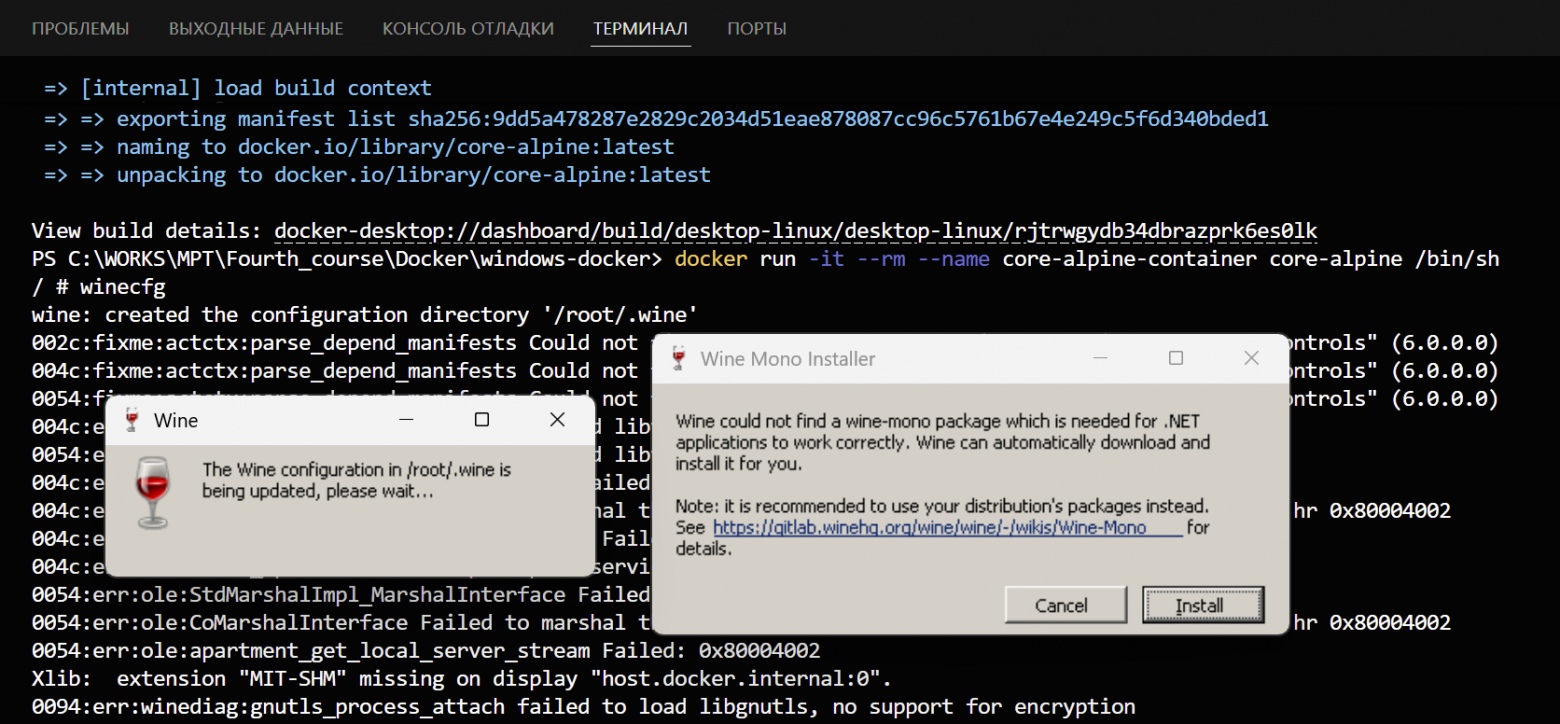Show the ПОРТЫ tab
This screenshot has height=724, width=1560.
[757, 29]
